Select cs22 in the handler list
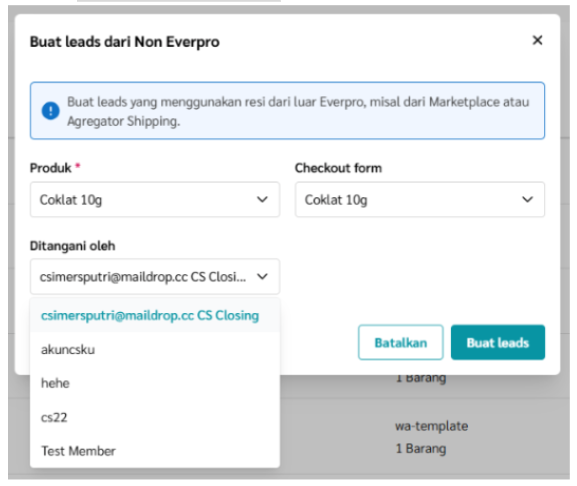This screenshot has height=486, width=577. point(155,417)
